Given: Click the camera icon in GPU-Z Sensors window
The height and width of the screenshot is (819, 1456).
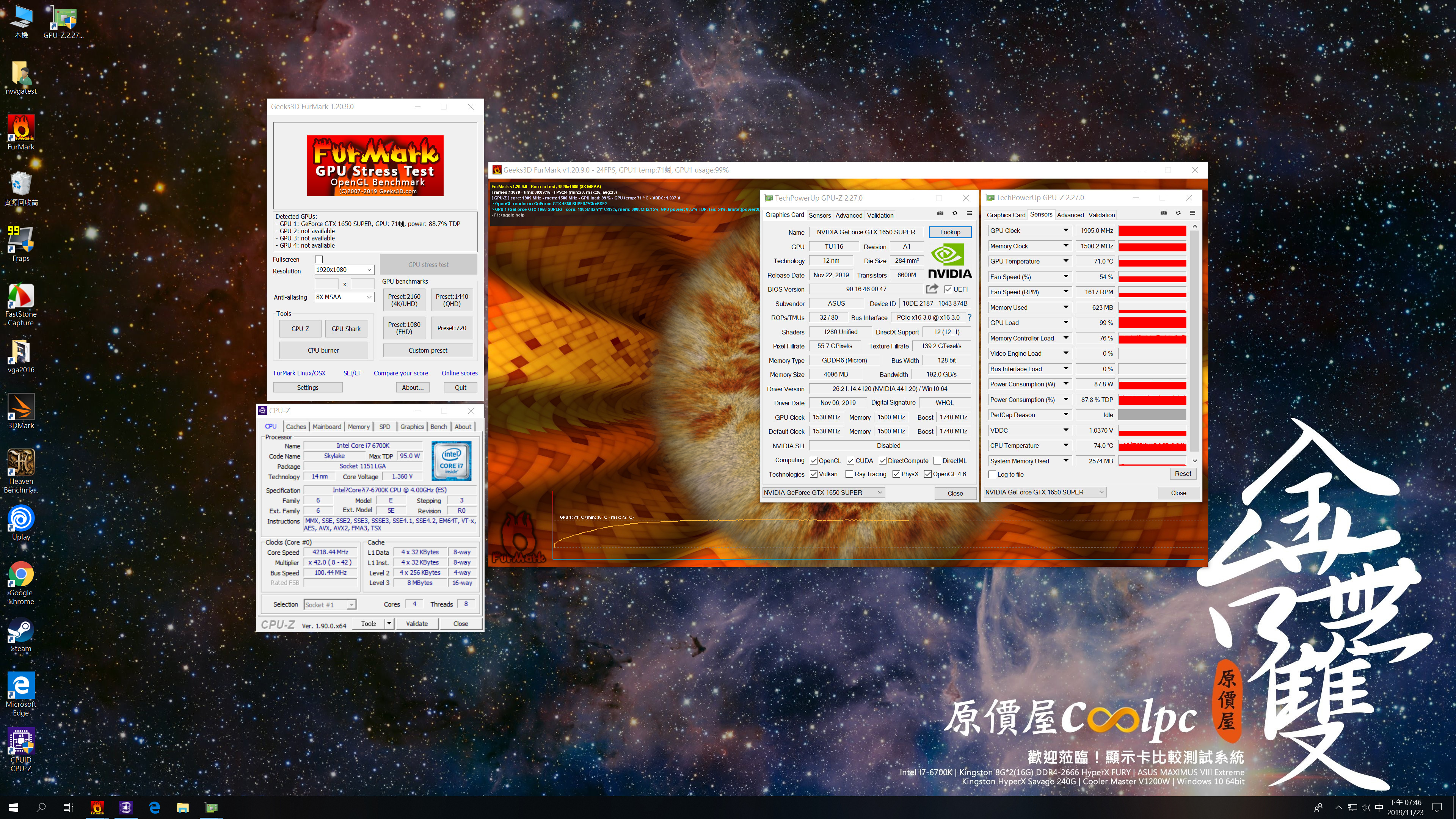Looking at the screenshot, I should (1163, 213).
